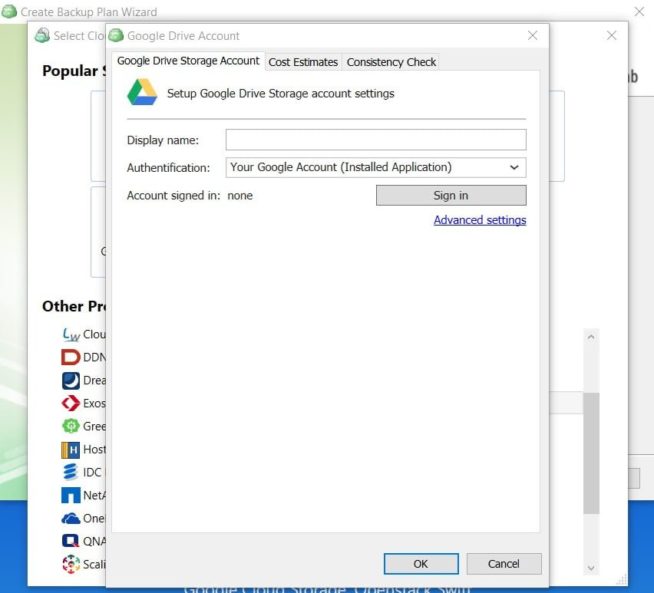
Task: Open the Cost Estimates tab
Action: pos(303,62)
